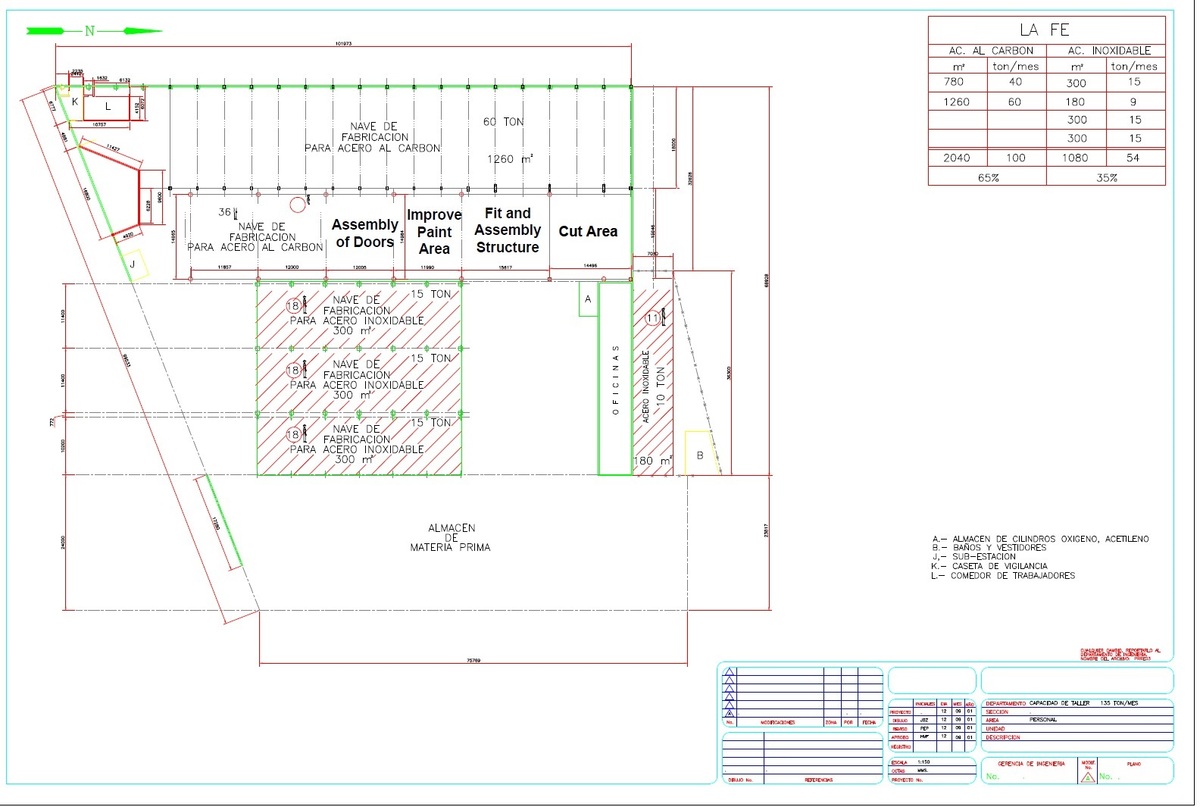Click the Assembly of Doors area
This screenshot has height=807, width=1200.
tap(364, 233)
